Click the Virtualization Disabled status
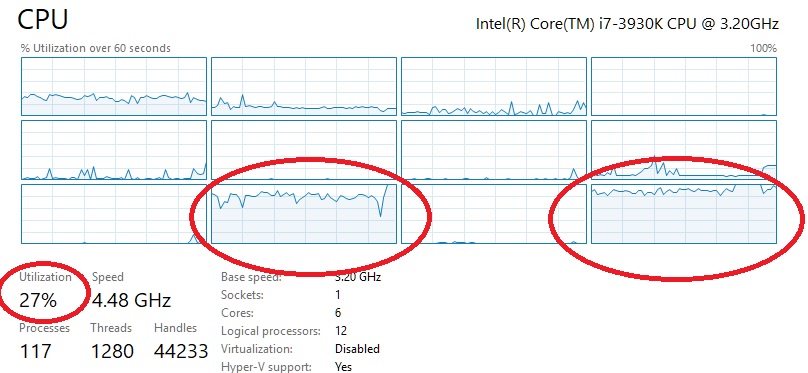 [x=357, y=349]
